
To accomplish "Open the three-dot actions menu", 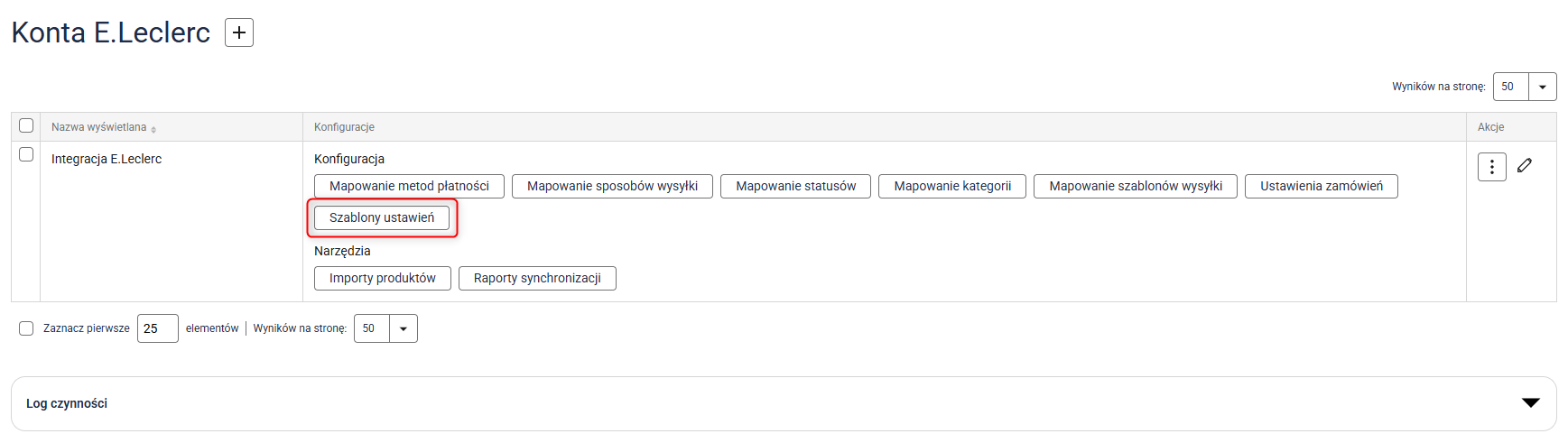I will (x=1491, y=167).
